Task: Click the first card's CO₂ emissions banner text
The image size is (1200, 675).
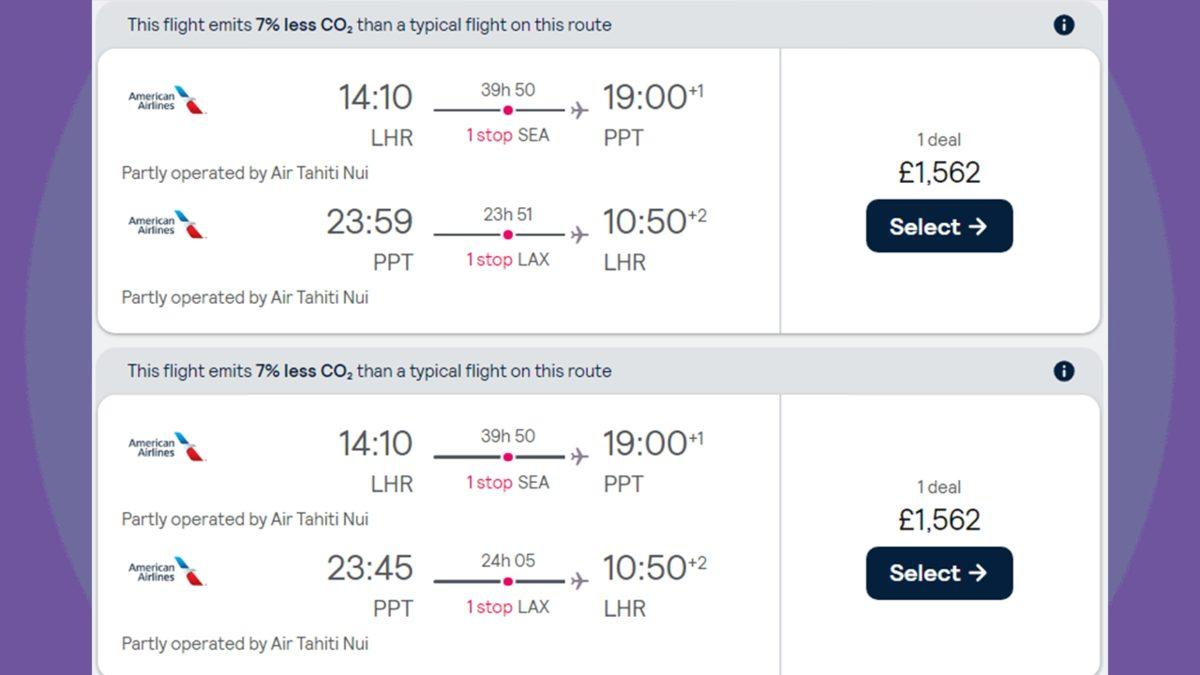Action: click(369, 25)
